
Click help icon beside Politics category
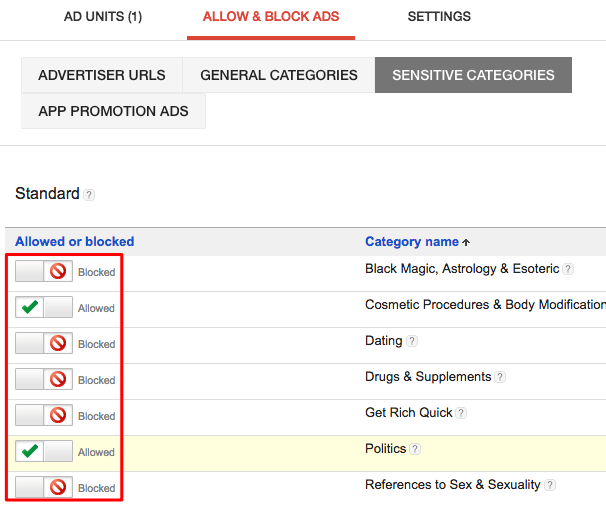point(415,449)
